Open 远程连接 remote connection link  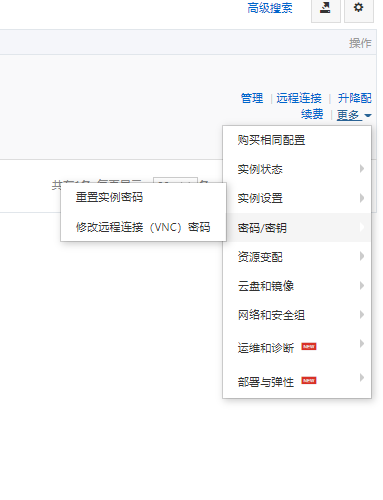click(x=299, y=98)
